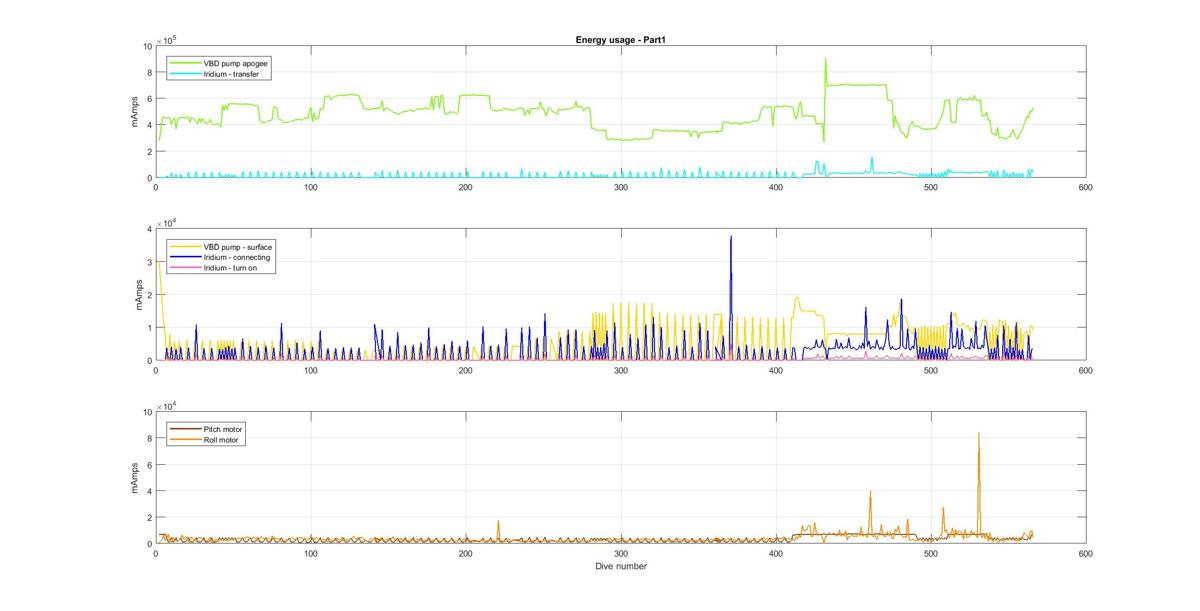Click the tallest blue Iridium connecting spike
This screenshot has height=611, width=1200.
pos(731,238)
